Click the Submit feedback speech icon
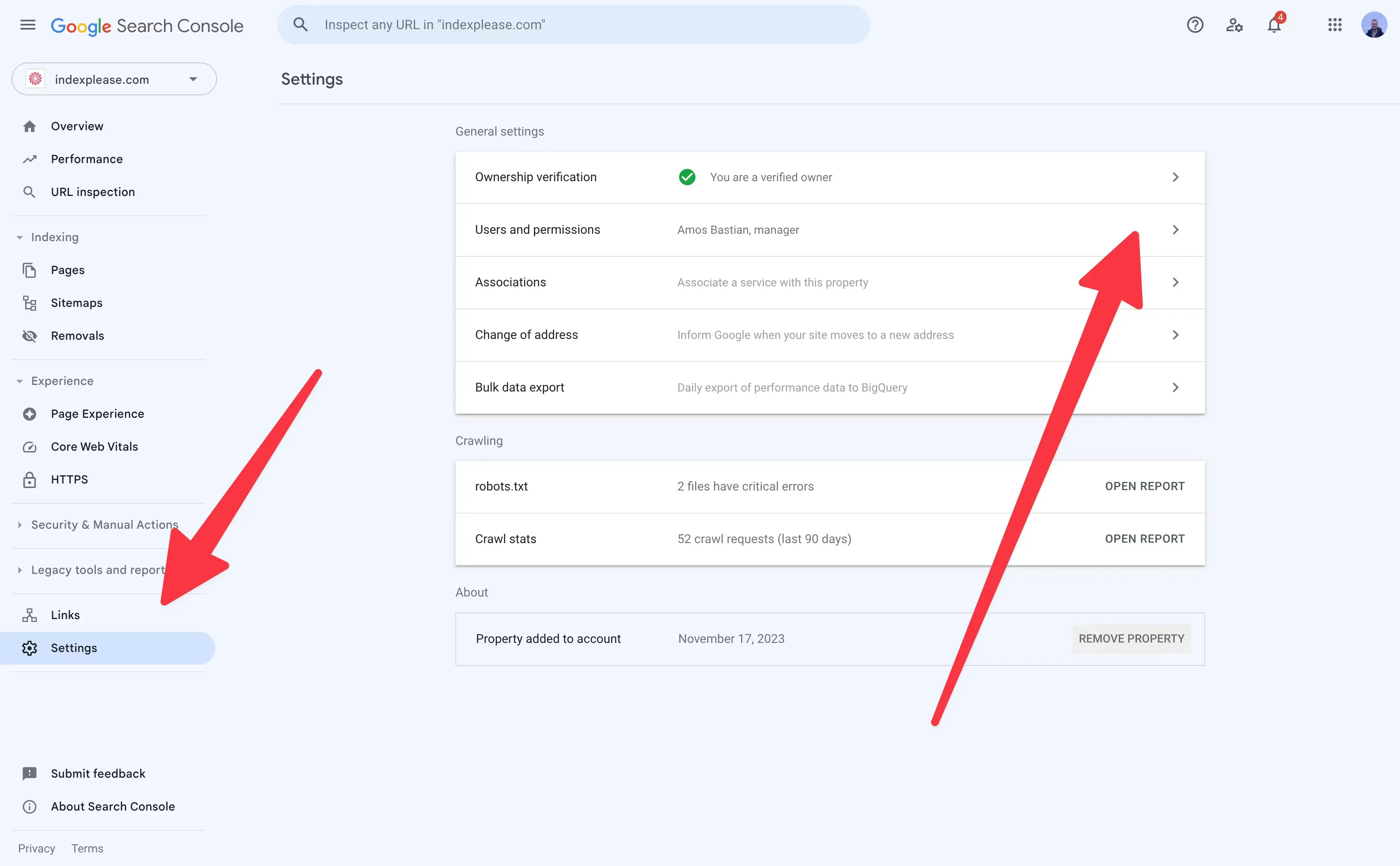This screenshot has height=866, width=1400. pos(29,774)
